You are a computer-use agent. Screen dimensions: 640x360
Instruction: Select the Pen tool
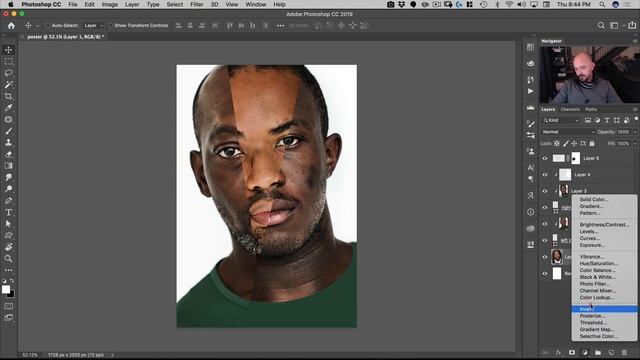point(8,201)
